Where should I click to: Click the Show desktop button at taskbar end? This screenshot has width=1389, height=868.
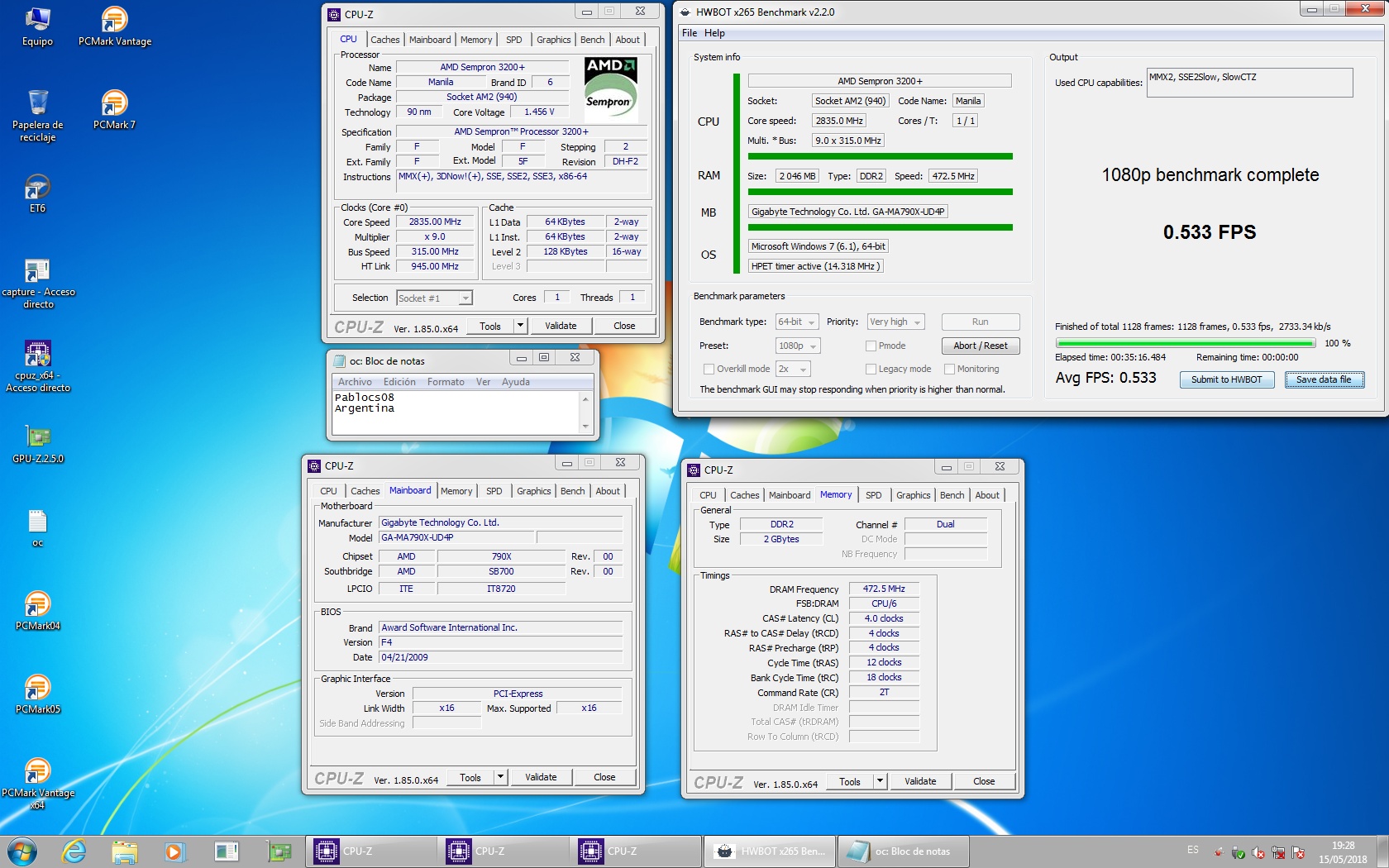pyautogui.click(x=1383, y=851)
